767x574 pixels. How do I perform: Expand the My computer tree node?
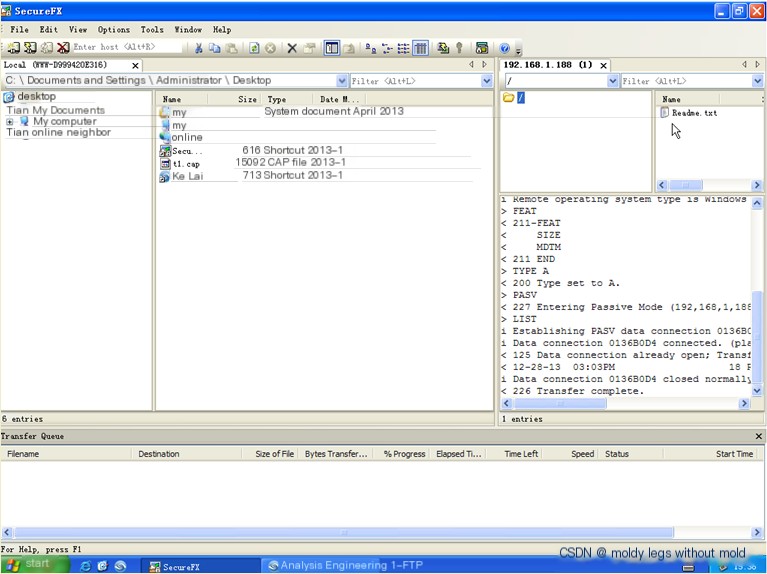pos(9,122)
